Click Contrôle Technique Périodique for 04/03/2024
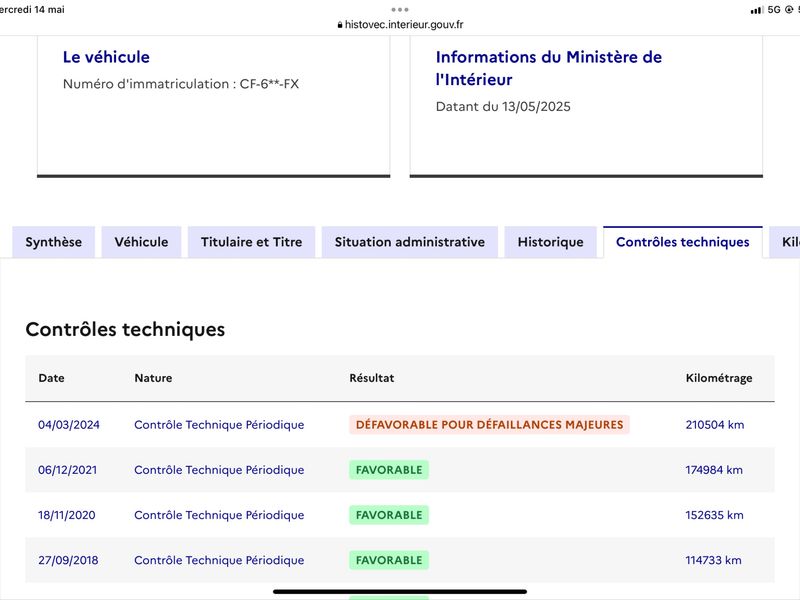Viewport: 800px width, 600px height. (219, 424)
